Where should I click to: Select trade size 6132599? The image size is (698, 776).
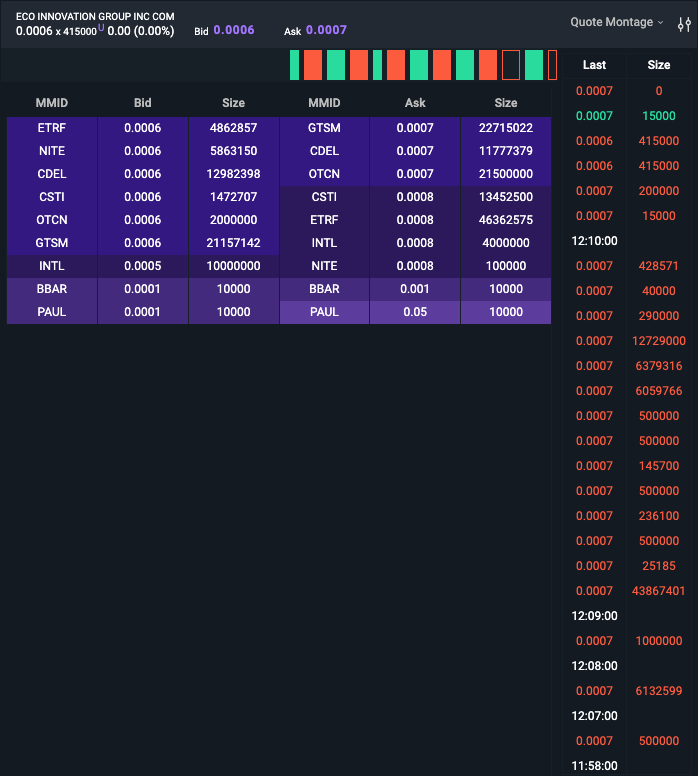[658, 691]
